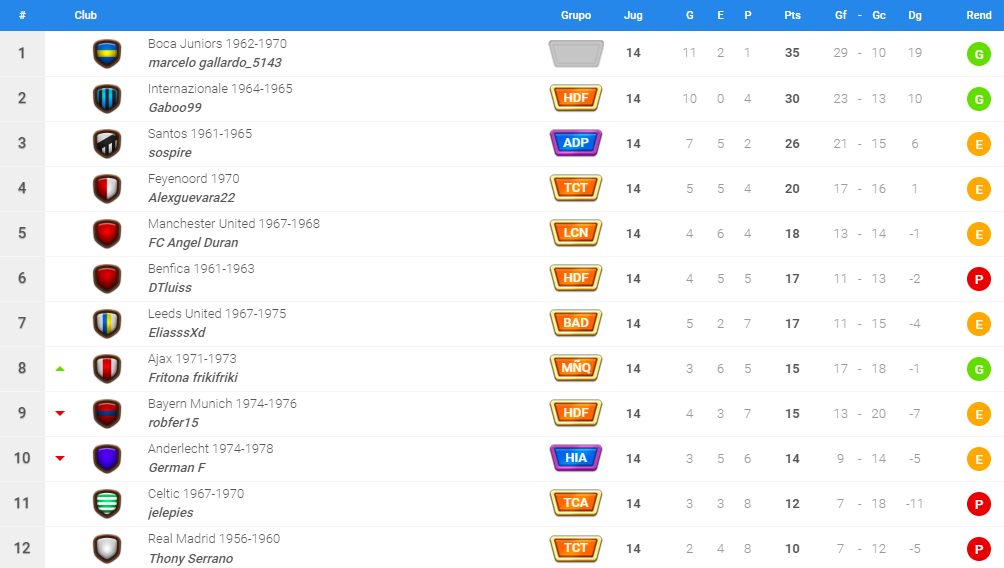Select the BAD group badge for Leeds

pos(576,323)
